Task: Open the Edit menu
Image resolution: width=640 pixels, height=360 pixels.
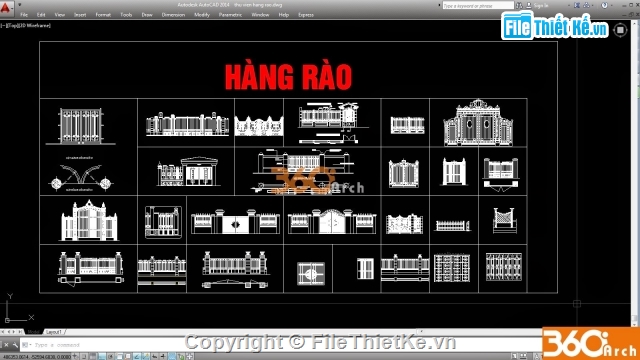Action: (41, 15)
